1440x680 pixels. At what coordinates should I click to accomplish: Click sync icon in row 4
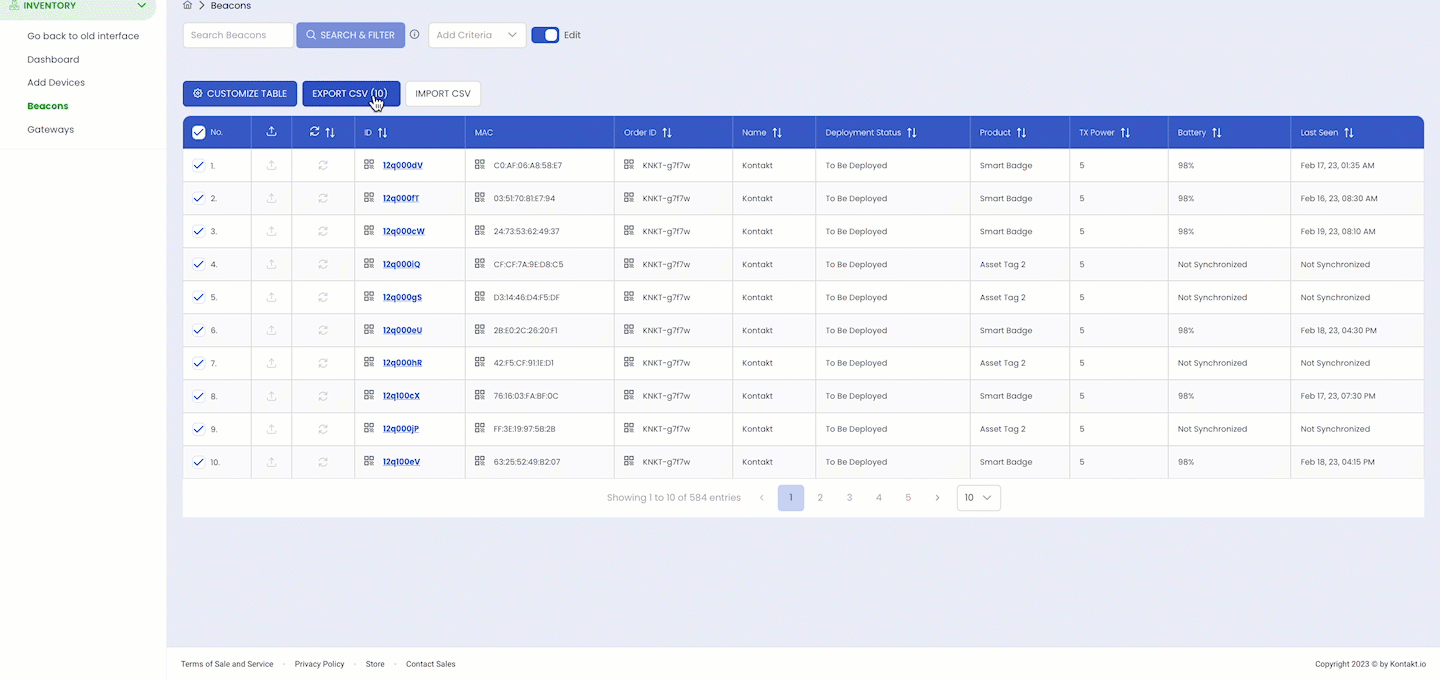click(323, 264)
